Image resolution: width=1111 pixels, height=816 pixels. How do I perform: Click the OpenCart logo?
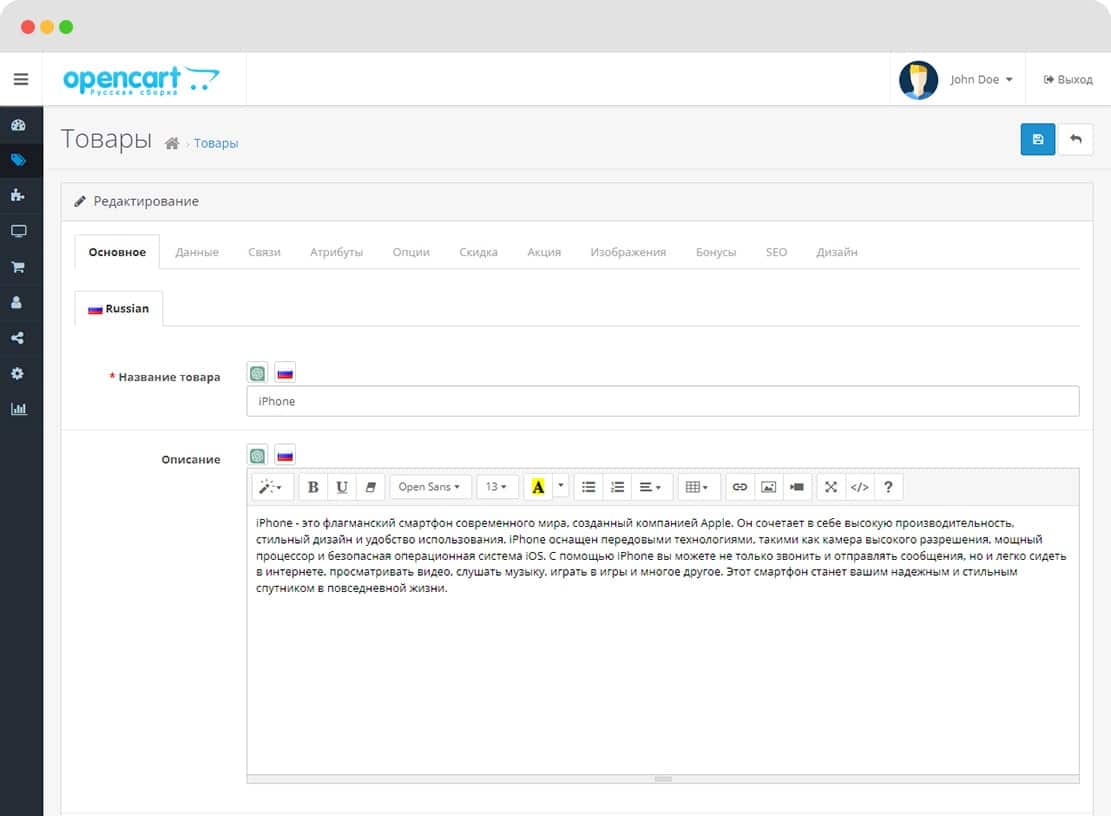pyautogui.click(x=142, y=79)
